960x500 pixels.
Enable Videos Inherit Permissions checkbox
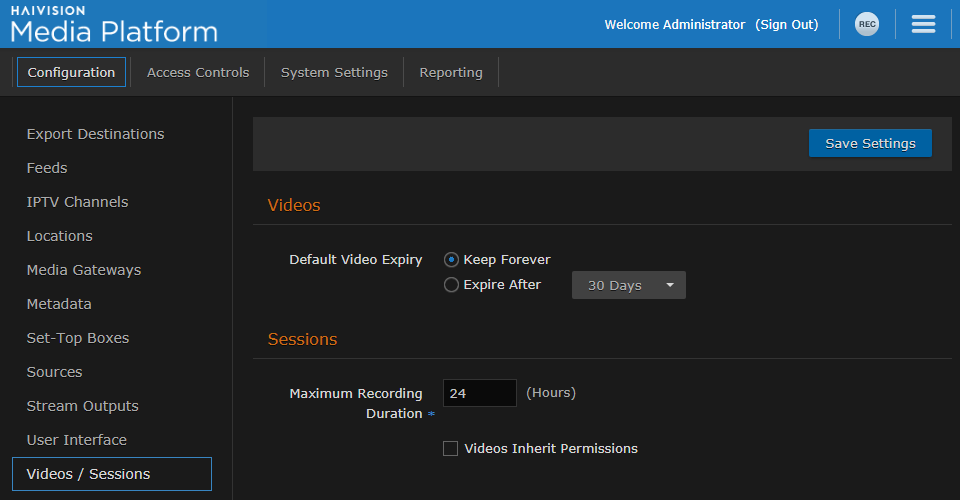click(x=451, y=449)
